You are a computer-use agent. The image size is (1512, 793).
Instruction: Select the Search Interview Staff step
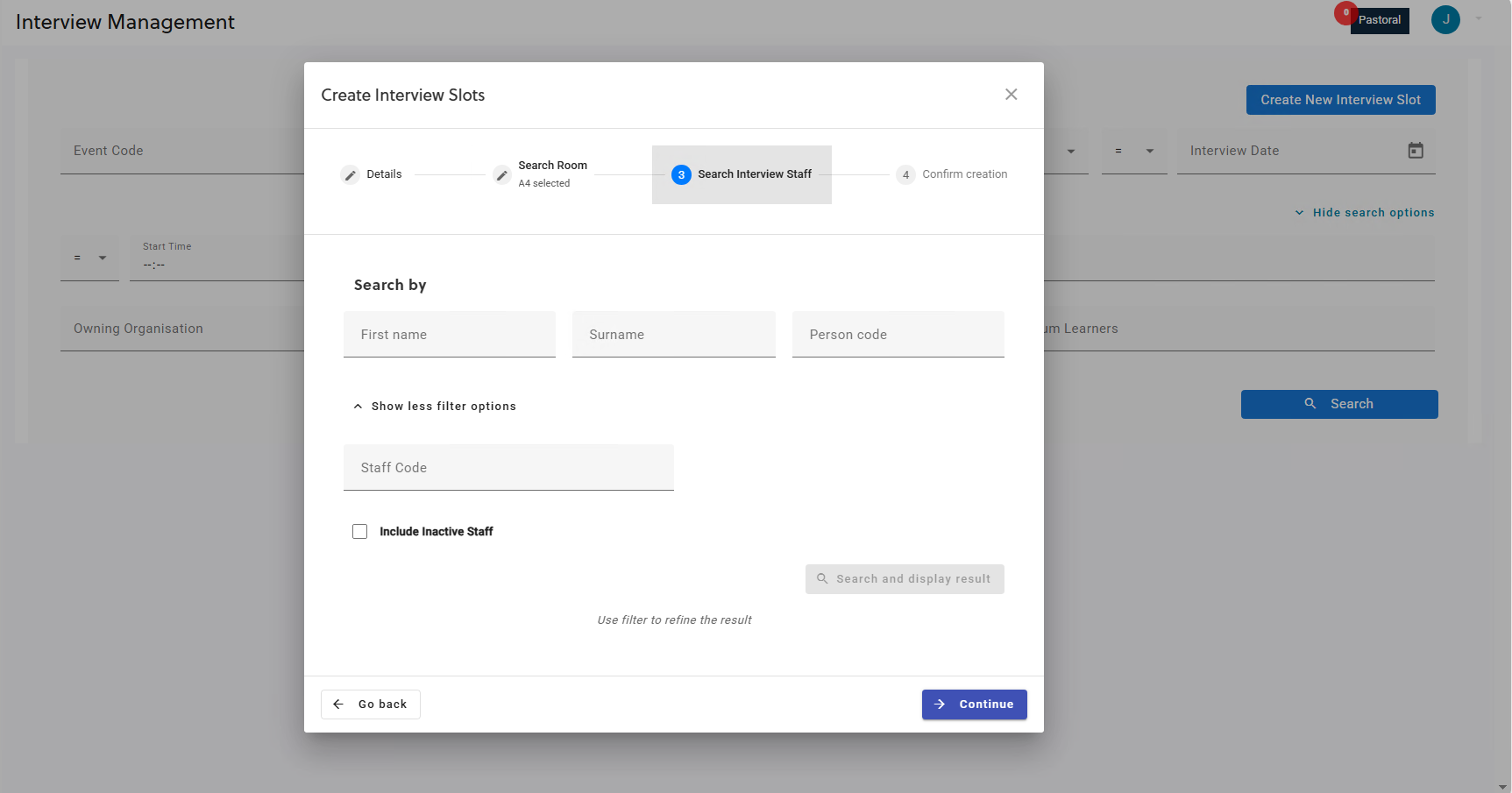[x=754, y=174]
